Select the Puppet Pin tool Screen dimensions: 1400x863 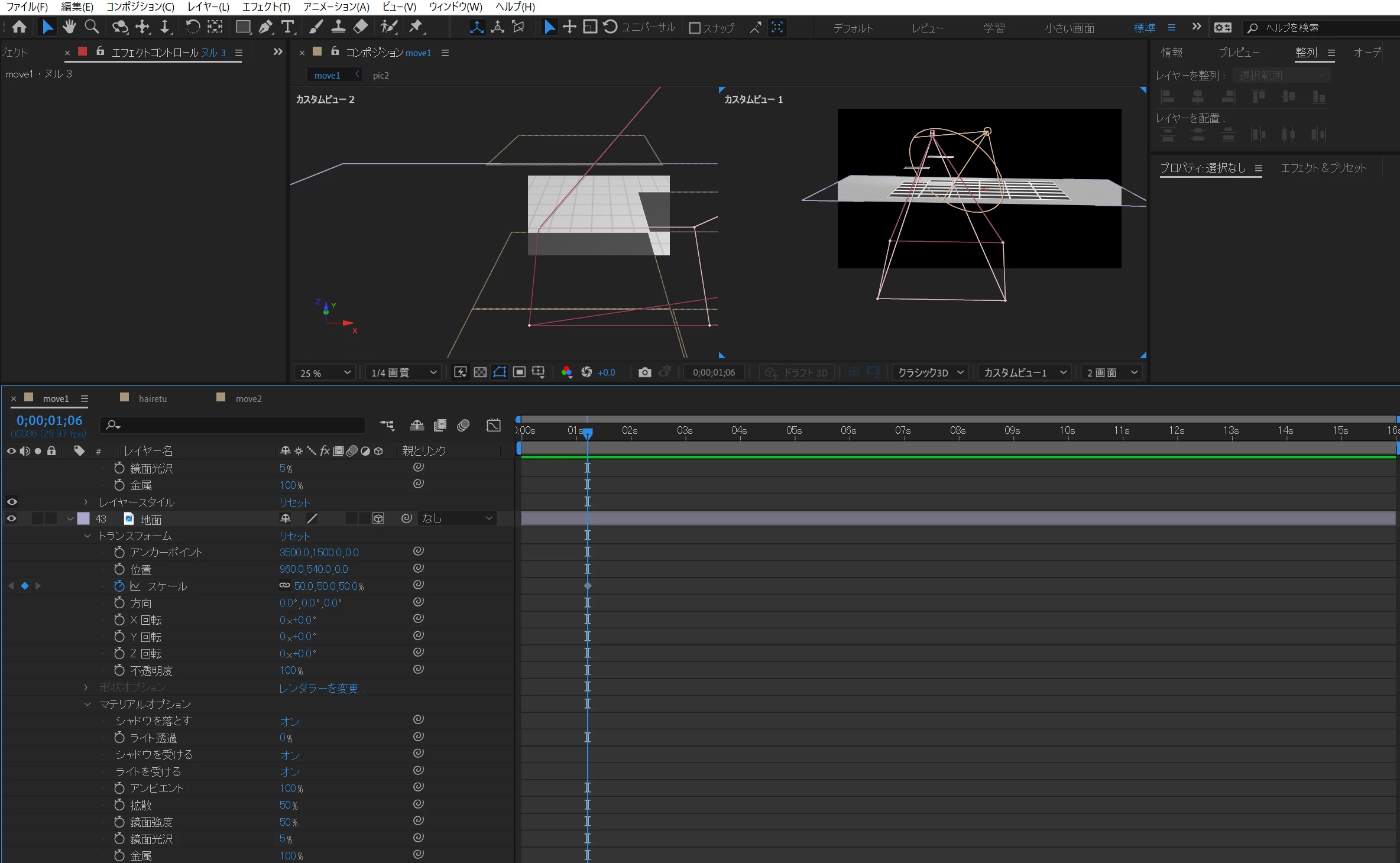(x=416, y=27)
